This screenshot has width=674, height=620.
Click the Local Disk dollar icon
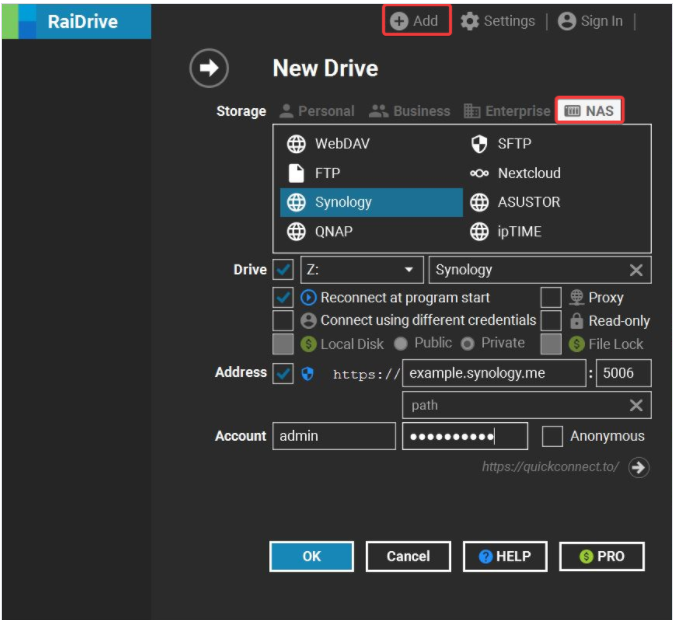point(308,344)
